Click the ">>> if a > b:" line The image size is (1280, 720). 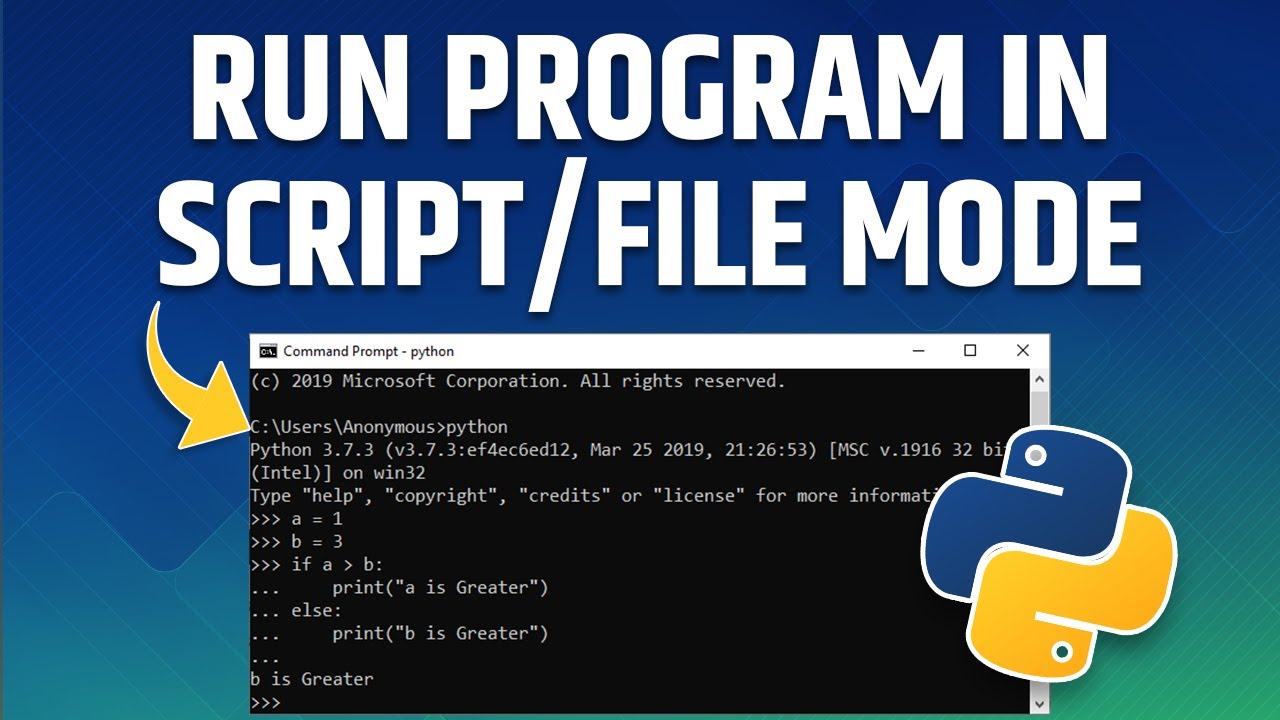point(317,565)
